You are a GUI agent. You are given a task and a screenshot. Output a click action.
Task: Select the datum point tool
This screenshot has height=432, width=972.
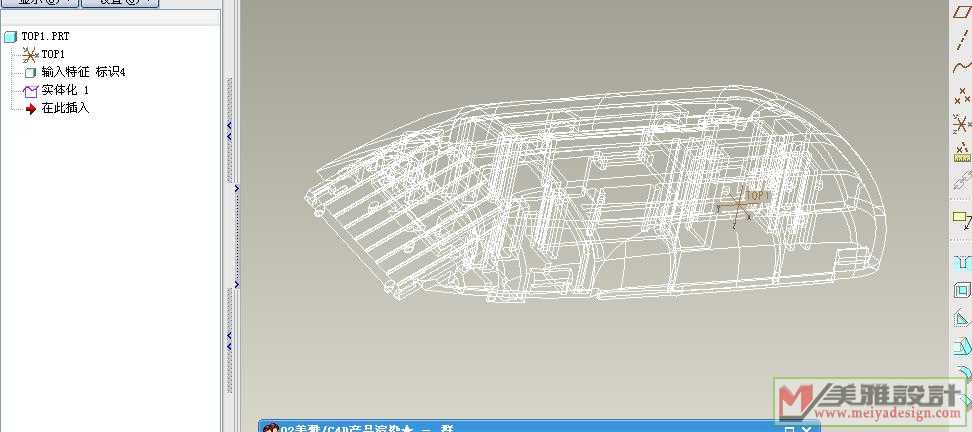pos(962,95)
